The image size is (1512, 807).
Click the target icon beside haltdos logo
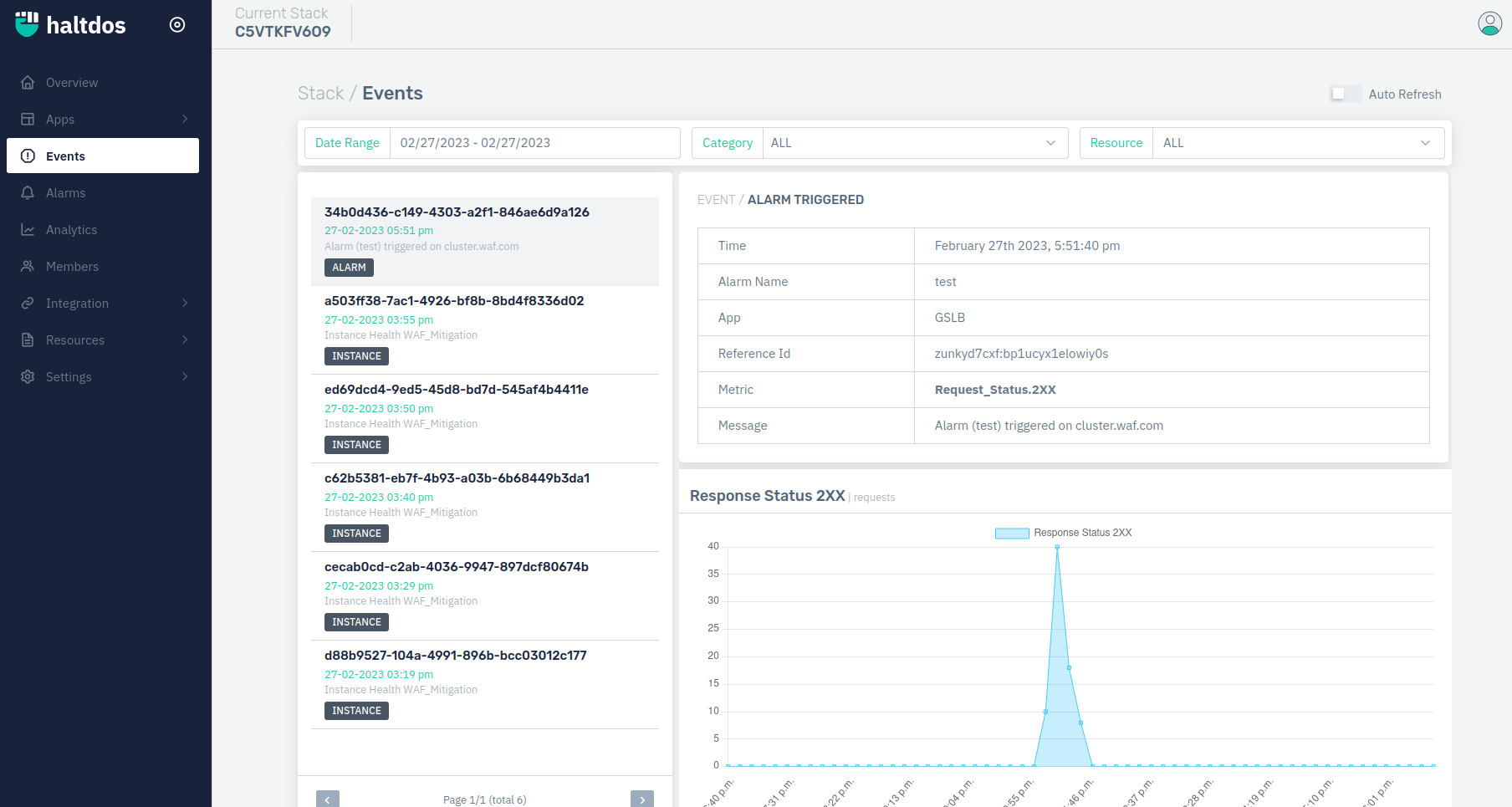pos(177,25)
